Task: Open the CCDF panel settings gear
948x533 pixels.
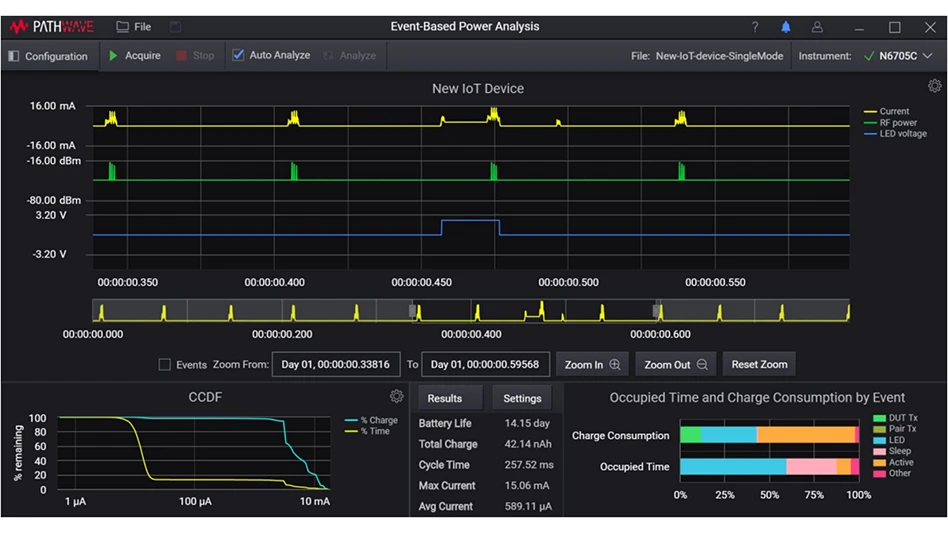Action: (x=396, y=396)
